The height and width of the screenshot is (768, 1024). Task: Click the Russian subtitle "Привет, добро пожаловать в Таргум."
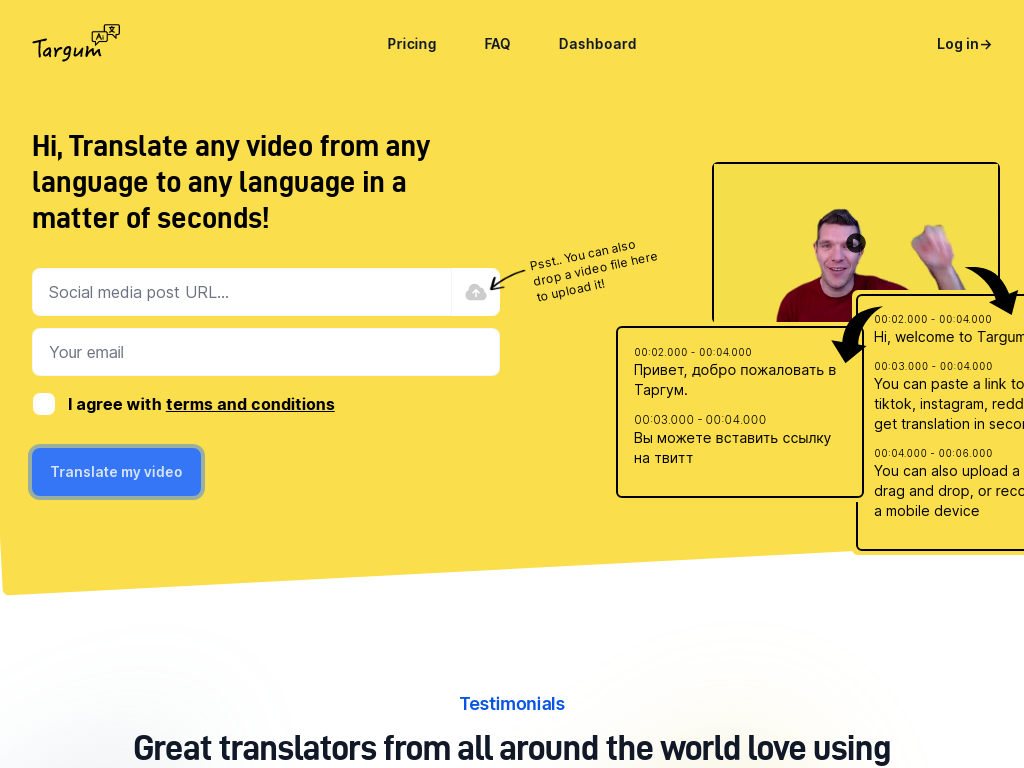(x=735, y=380)
